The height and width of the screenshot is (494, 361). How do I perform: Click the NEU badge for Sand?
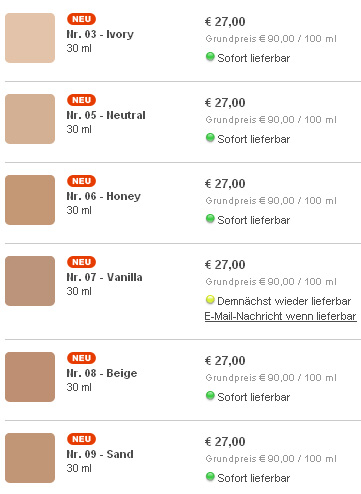(81, 439)
